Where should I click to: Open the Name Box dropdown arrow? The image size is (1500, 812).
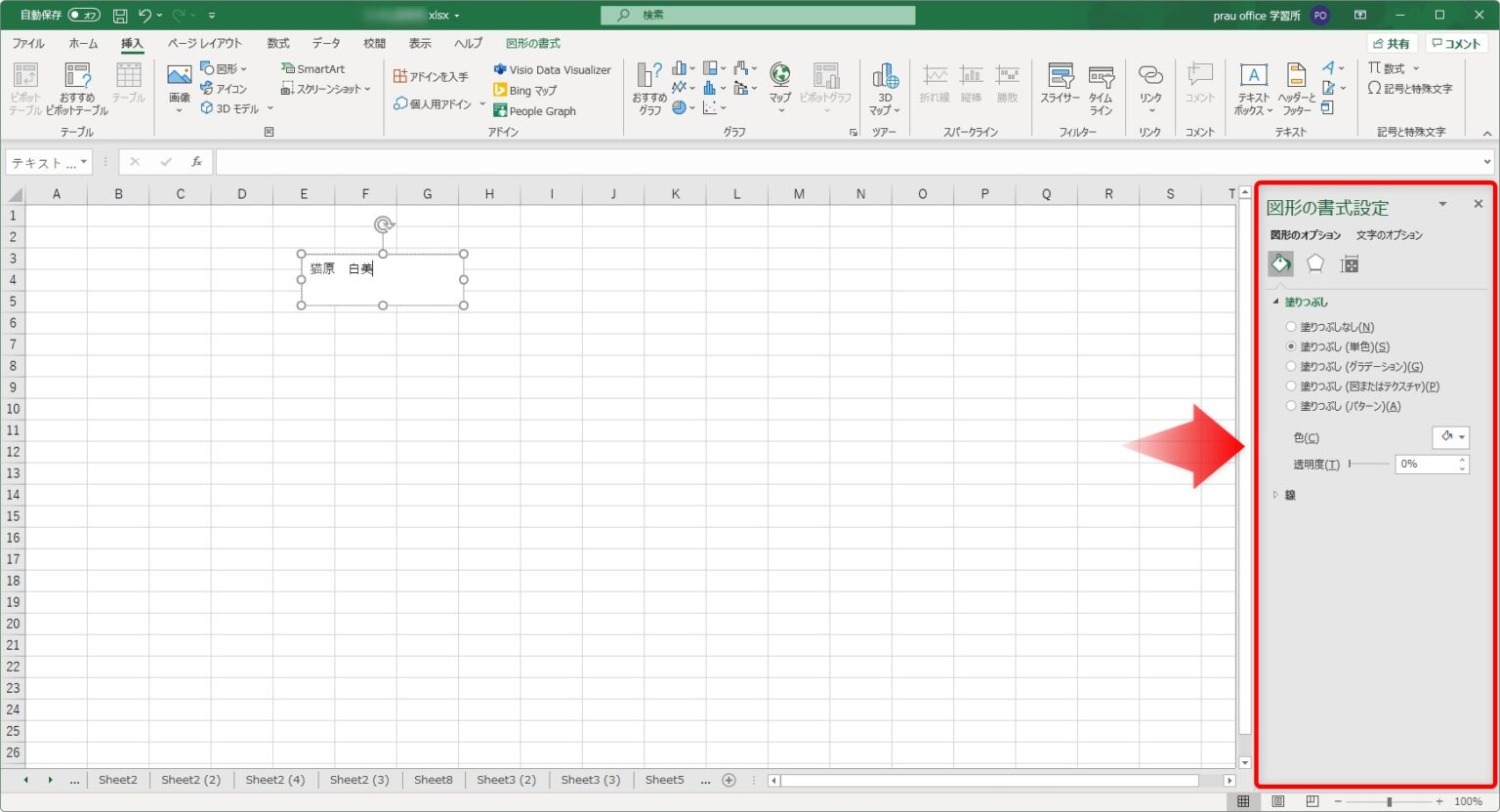point(84,162)
